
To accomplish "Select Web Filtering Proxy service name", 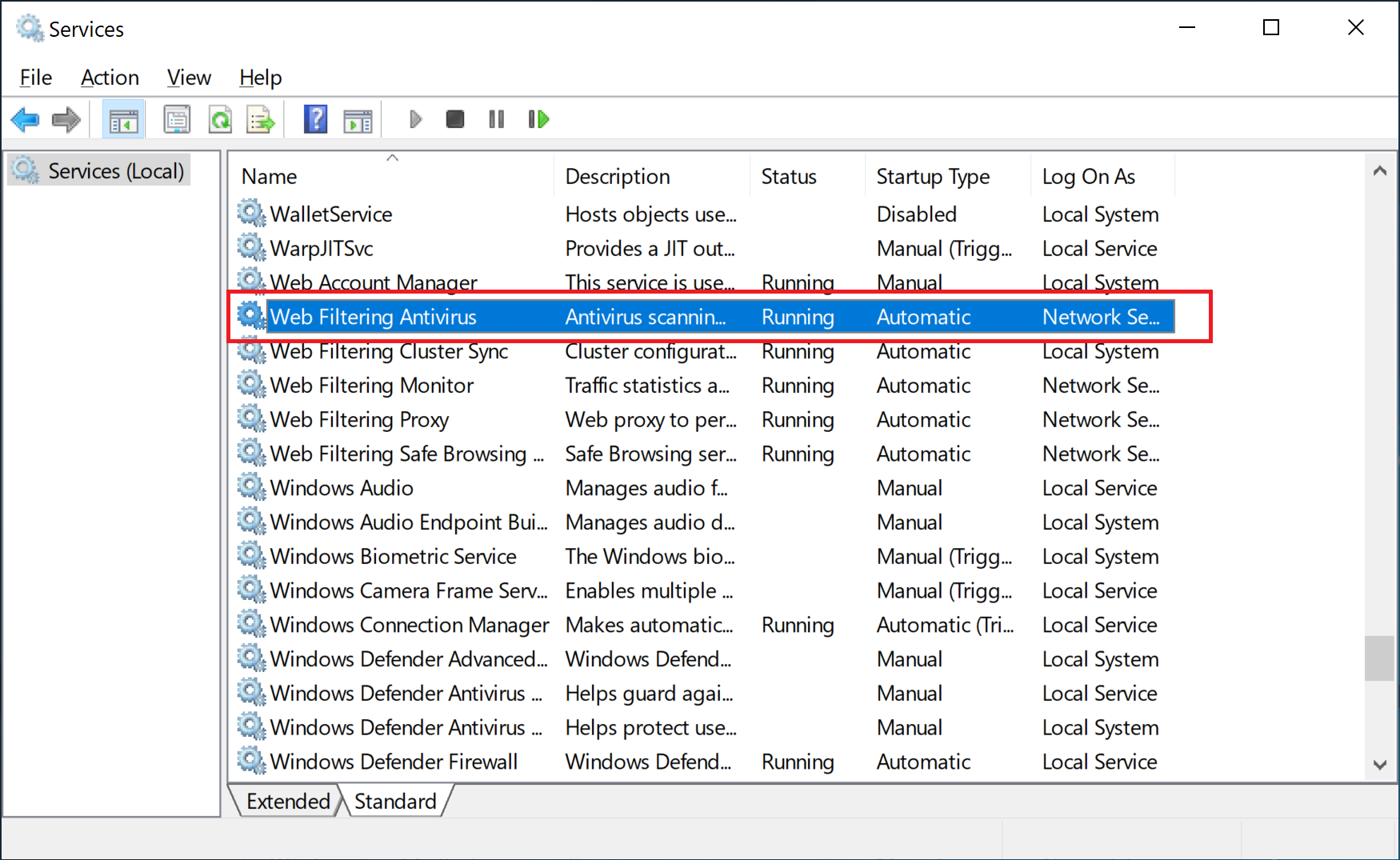I will pos(359,420).
